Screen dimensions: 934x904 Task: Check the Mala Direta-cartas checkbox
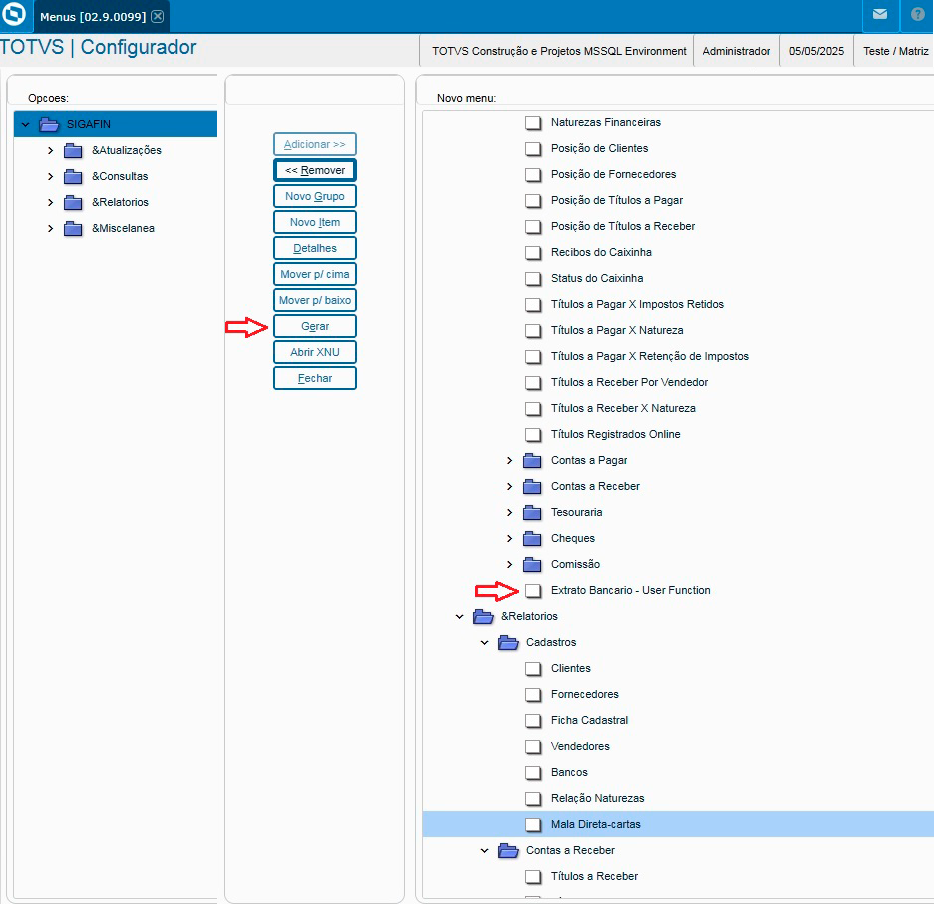[533, 825]
